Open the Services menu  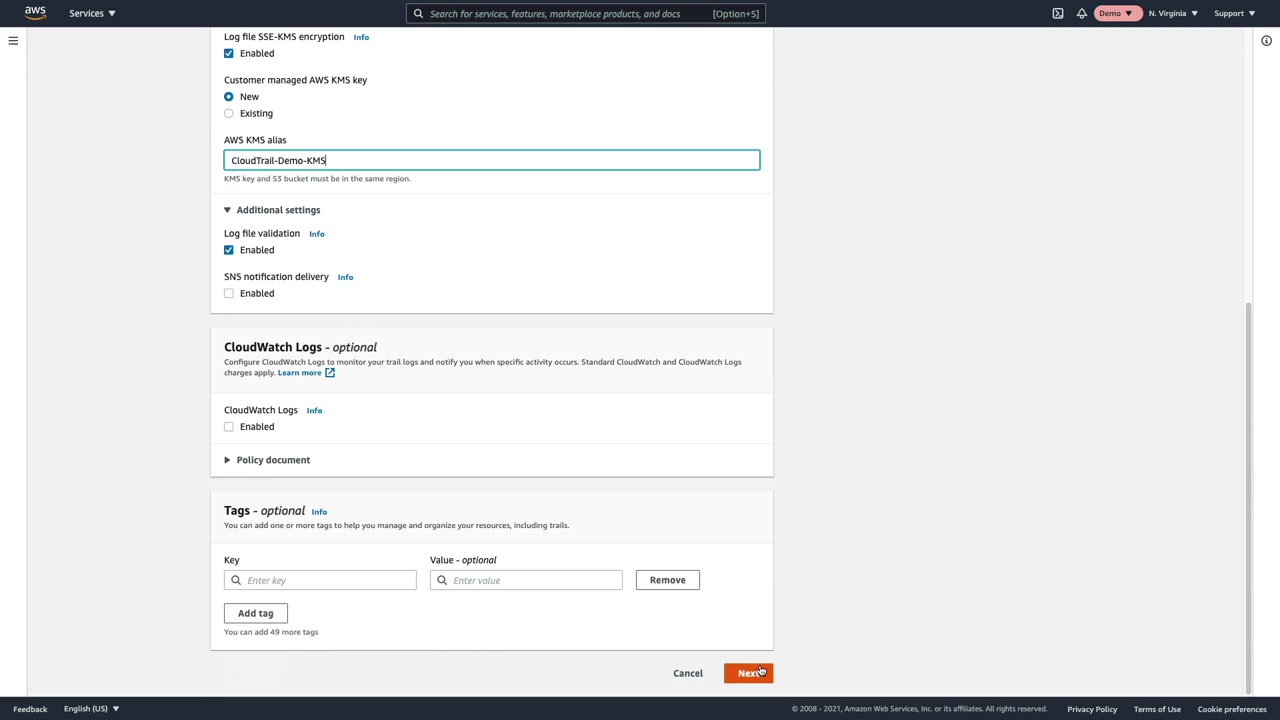click(x=92, y=13)
